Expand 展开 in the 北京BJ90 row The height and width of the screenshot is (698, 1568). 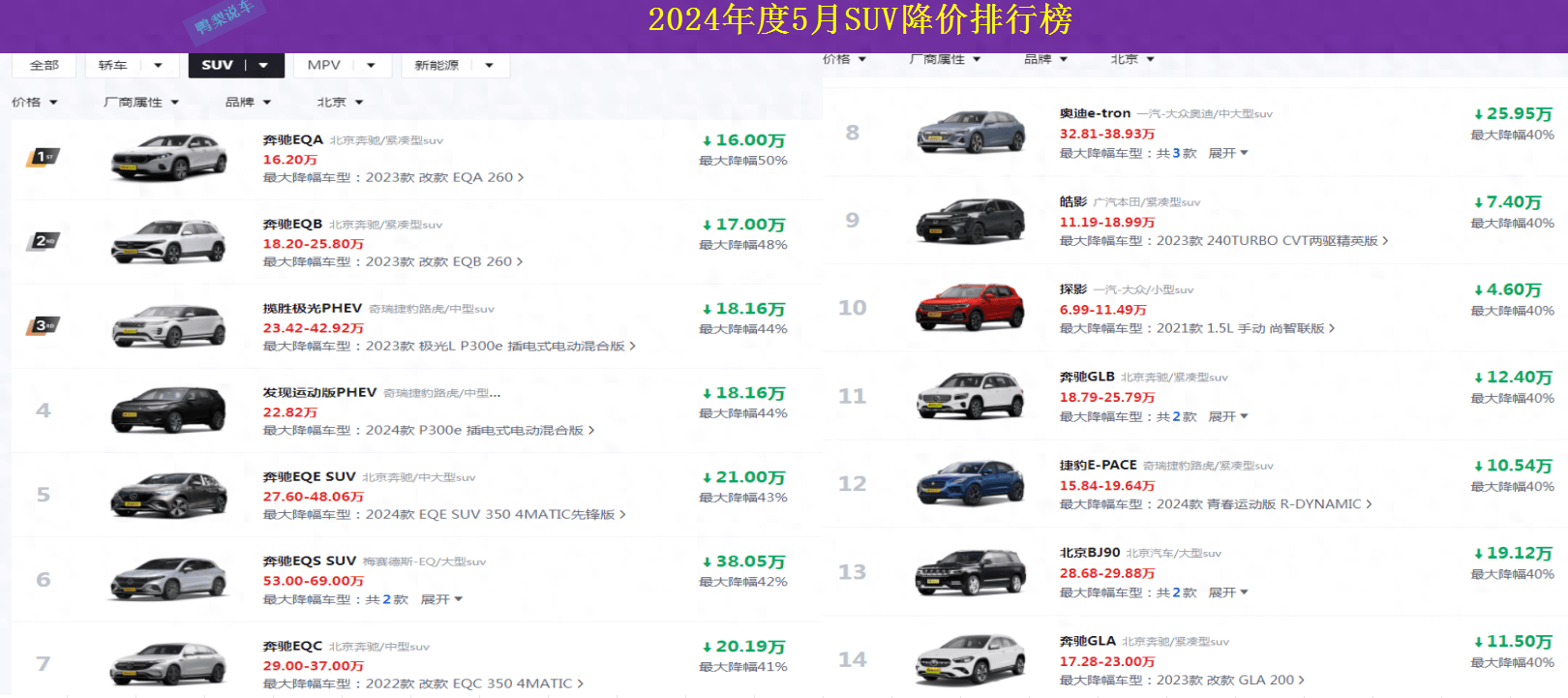tap(1228, 592)
